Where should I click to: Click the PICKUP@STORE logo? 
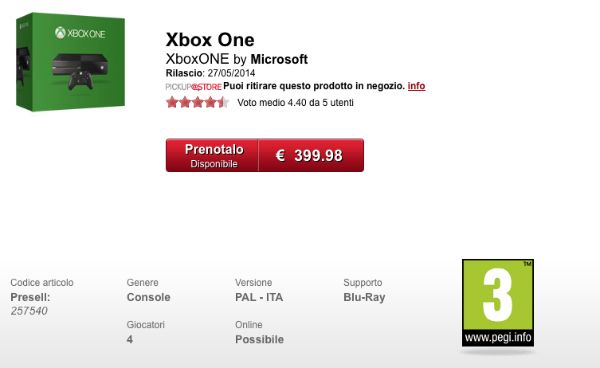(x=193, y=87)
